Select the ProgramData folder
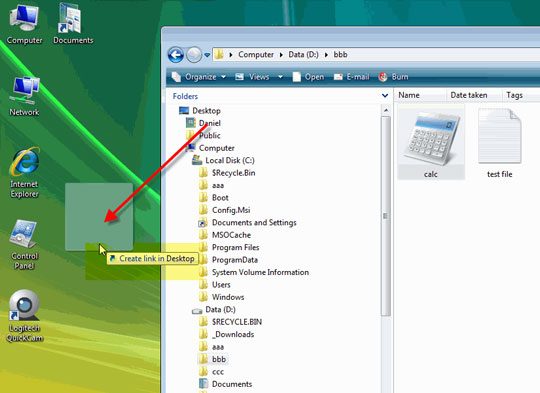This screenshot has height=393, width=540. click(228, 260)
